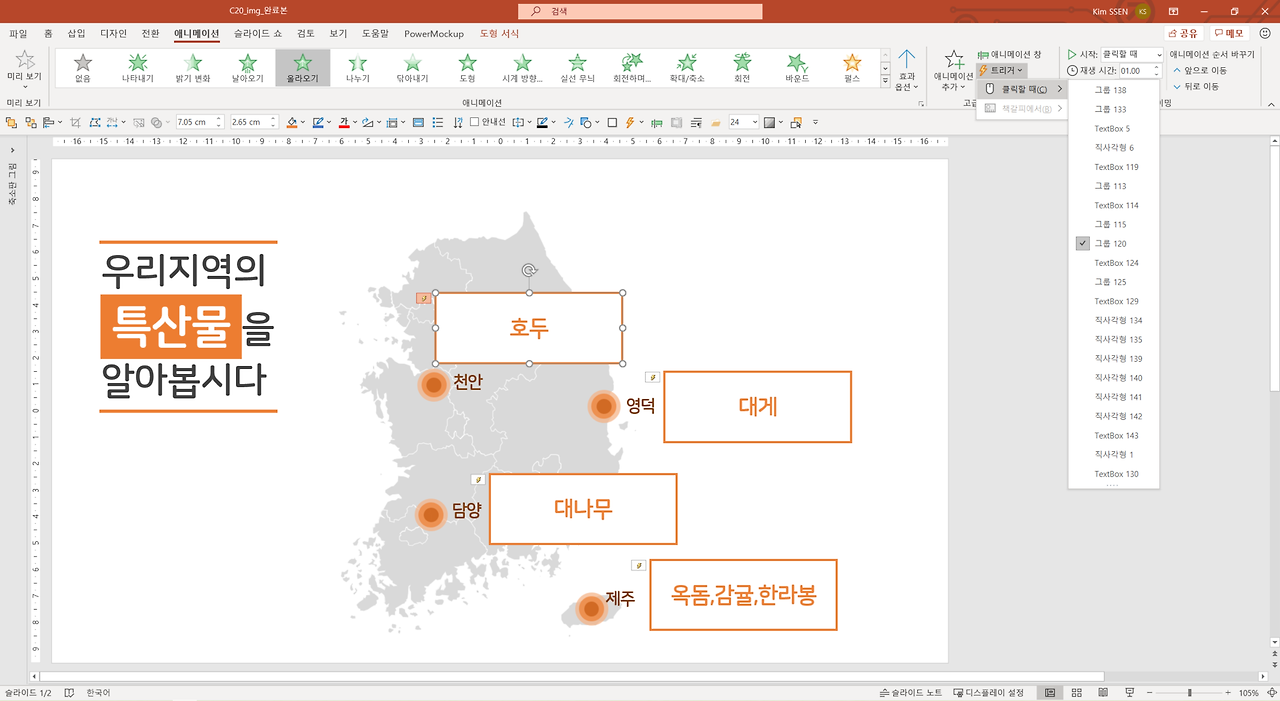Select normal view icon in status bar
This screenshot has width=1280, height=701.
pos(1050,692)
